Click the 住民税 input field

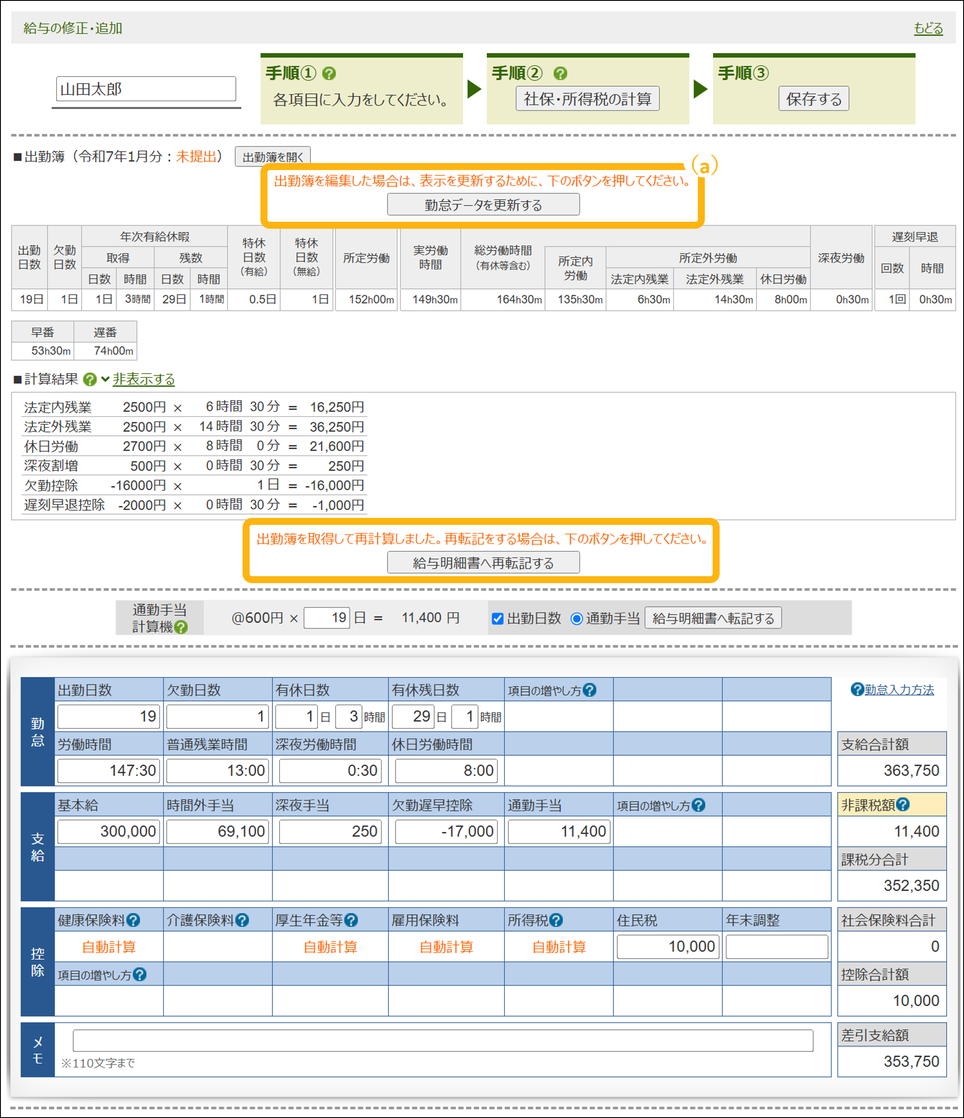tap(668, 947)
